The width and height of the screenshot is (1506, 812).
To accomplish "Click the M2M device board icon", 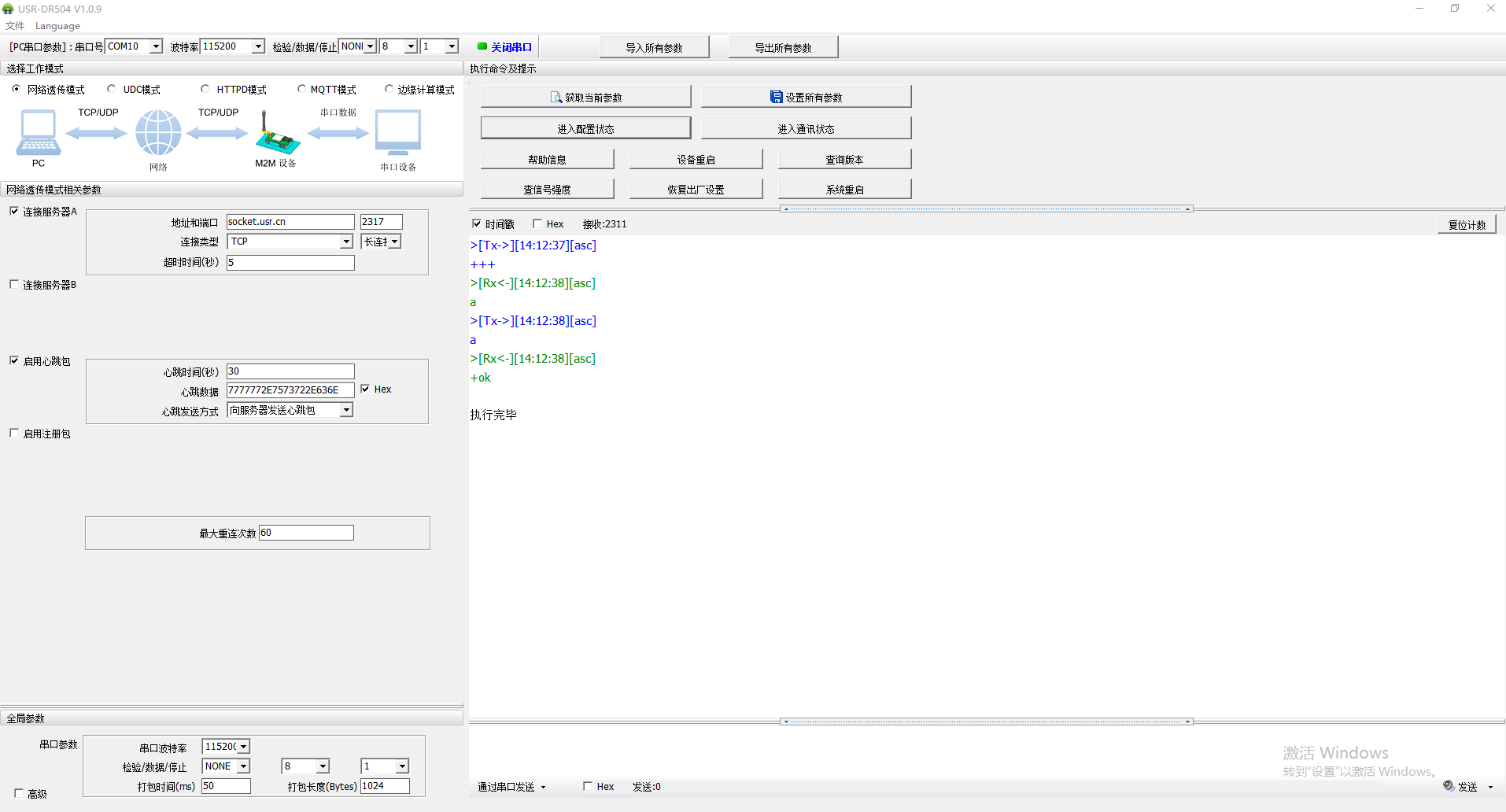I will [277, 135].
